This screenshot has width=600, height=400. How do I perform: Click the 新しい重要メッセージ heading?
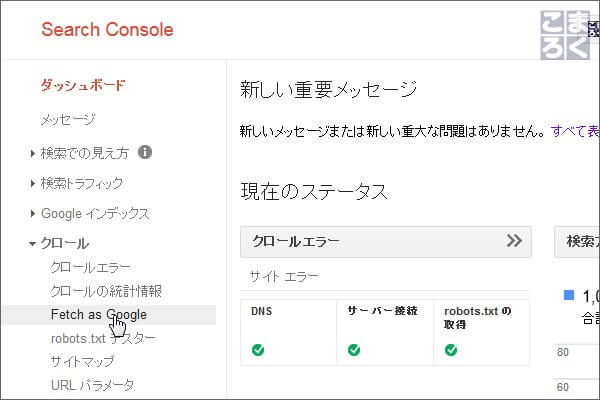328,90
